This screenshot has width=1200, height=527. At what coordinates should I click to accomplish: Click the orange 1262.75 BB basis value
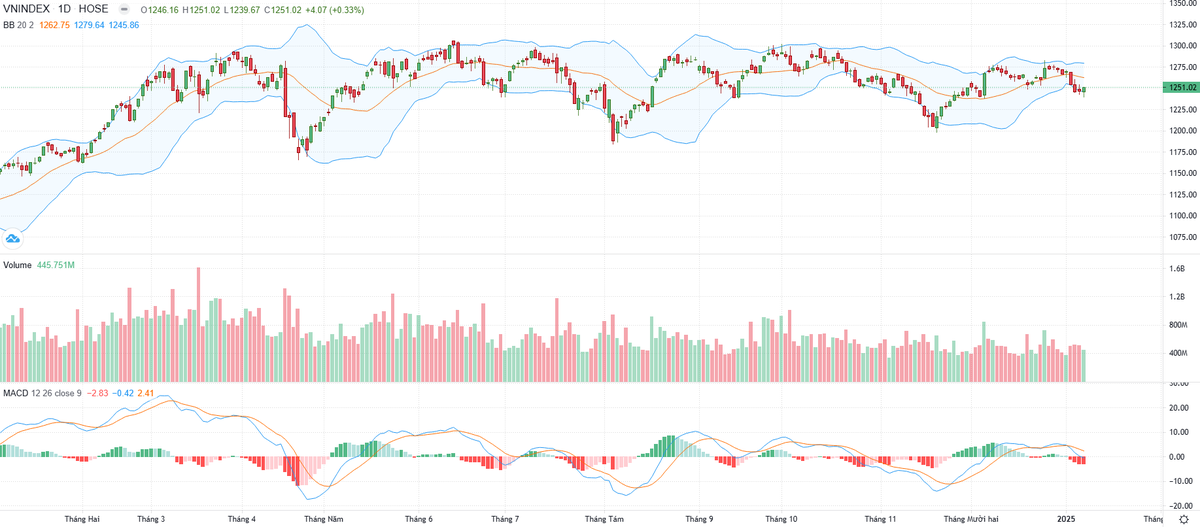[x=55, y=24]
